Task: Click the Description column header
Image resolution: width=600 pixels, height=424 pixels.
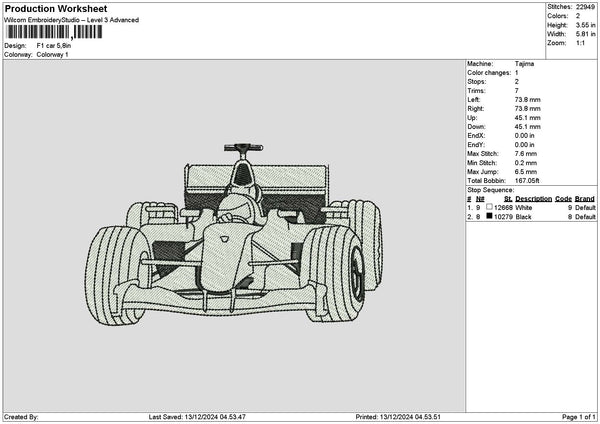Action: [533, 198]
